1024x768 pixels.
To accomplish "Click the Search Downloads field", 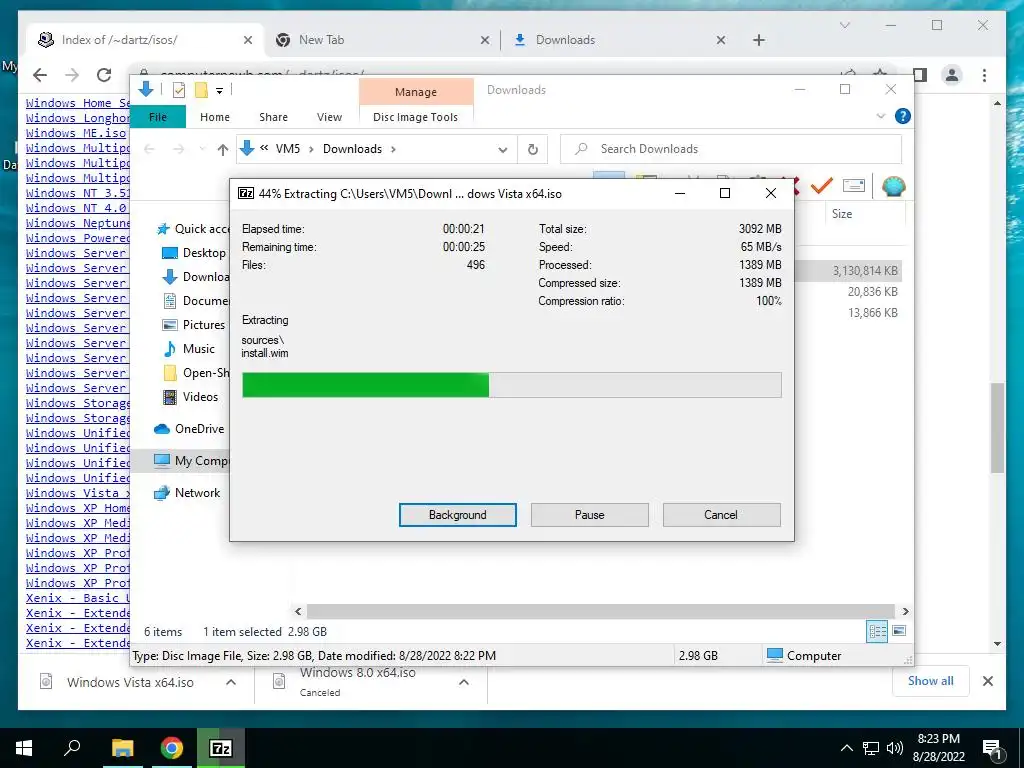I will 731,149.
